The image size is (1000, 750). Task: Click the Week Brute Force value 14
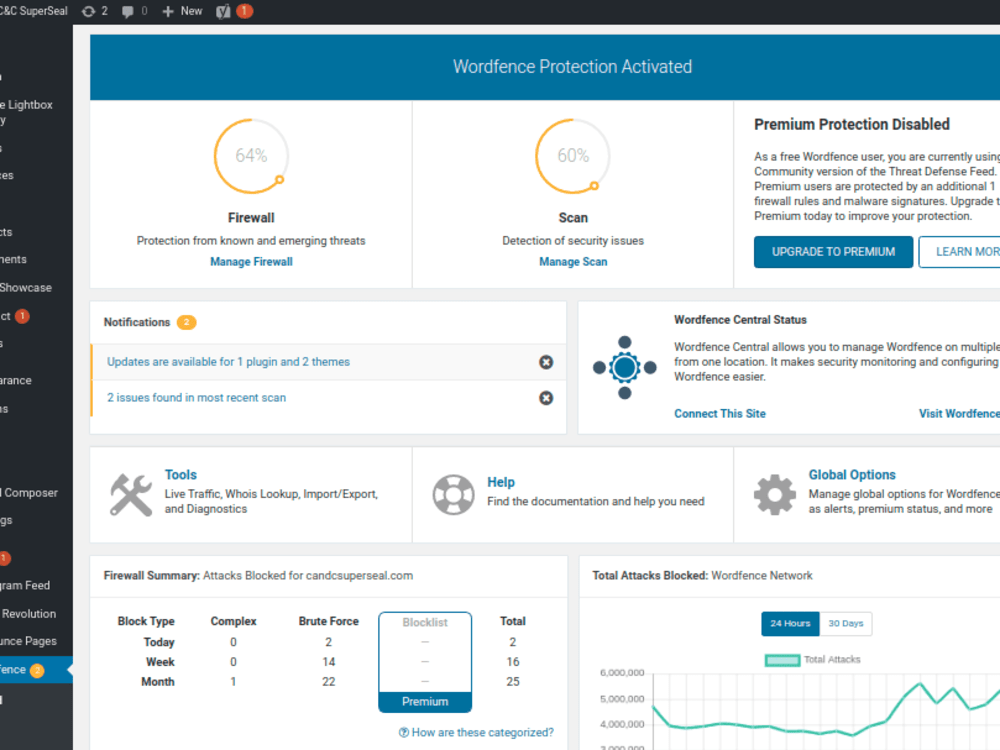pyautogui.click(x=328, y=662)
